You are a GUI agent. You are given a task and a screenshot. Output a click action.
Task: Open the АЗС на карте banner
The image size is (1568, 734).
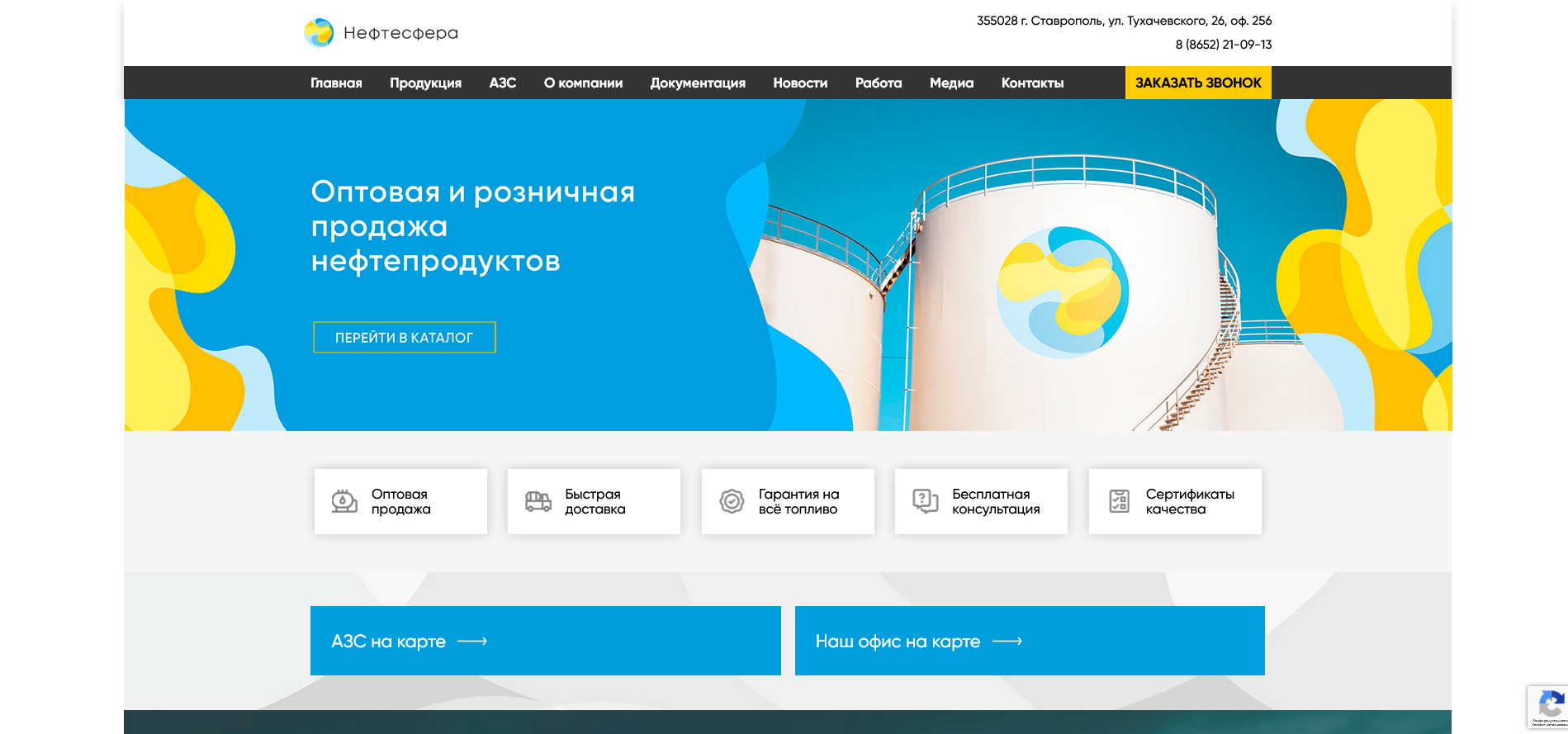546,641
